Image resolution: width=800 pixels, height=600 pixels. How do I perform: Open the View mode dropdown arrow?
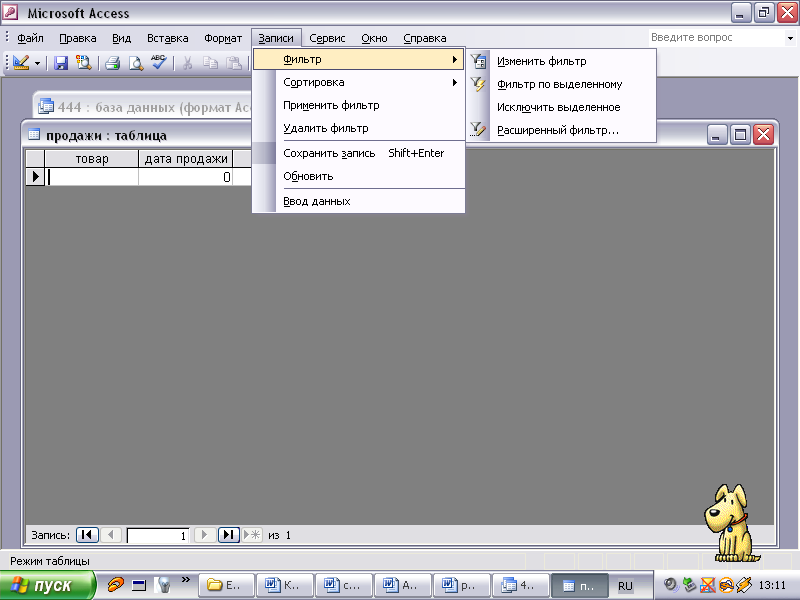click(x=37, y=63)
